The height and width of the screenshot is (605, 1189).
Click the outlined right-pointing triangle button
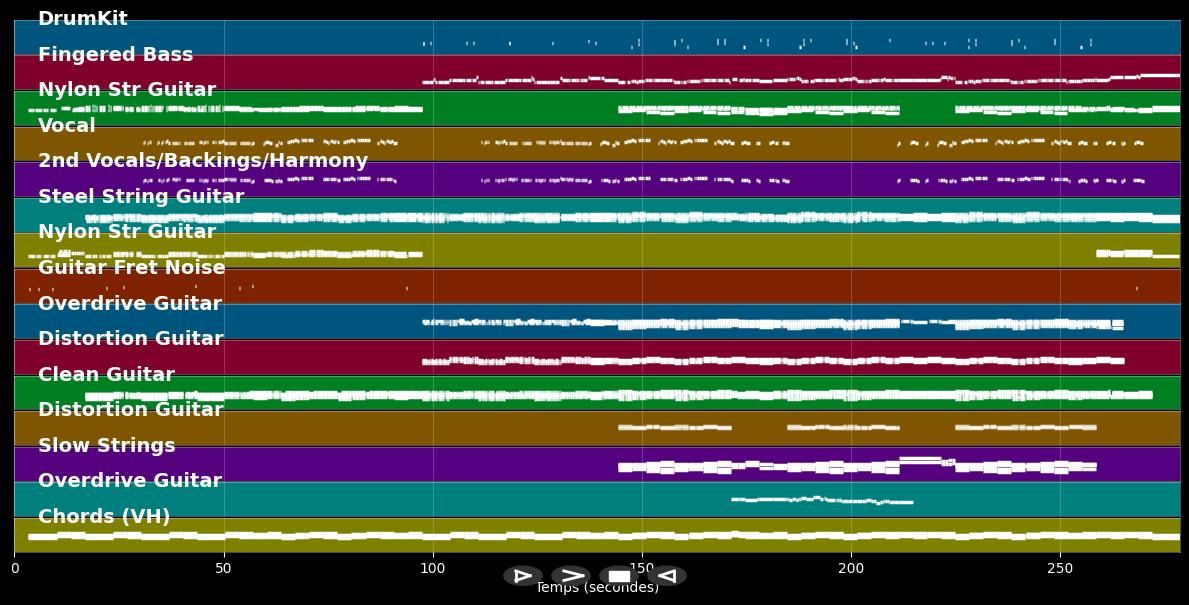(522, 576)
